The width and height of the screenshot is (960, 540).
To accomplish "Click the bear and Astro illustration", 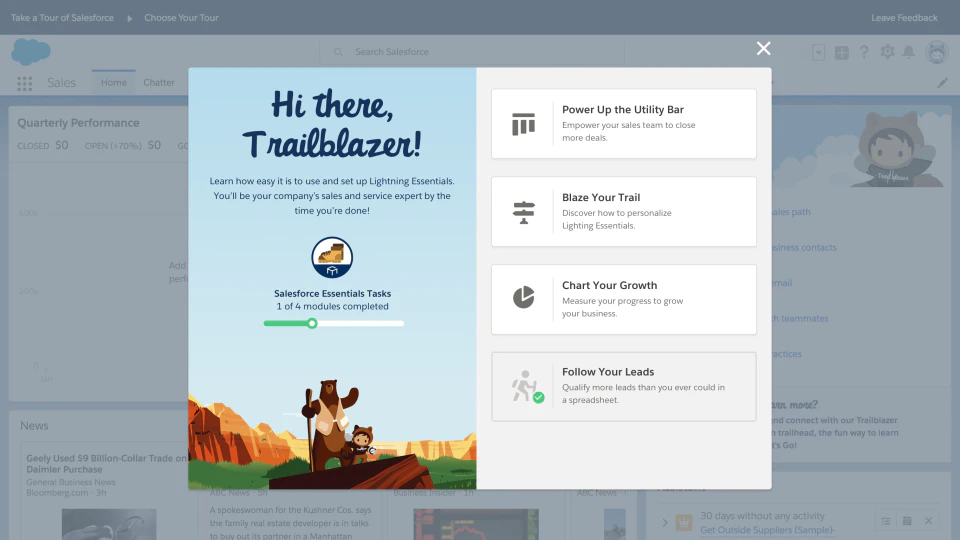I will click(337, 426).
